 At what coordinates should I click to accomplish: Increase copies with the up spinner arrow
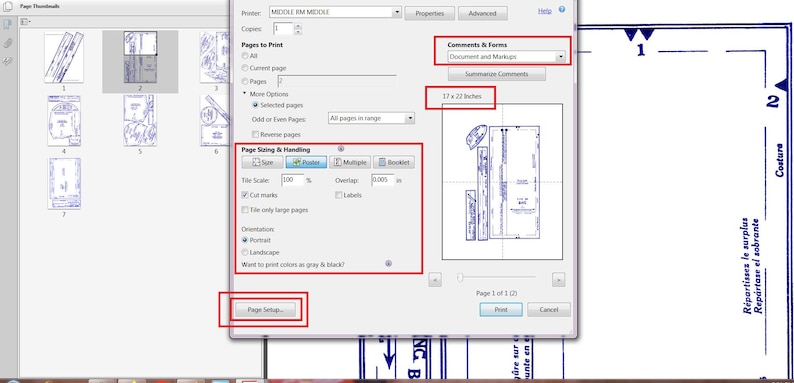[297, 25]
